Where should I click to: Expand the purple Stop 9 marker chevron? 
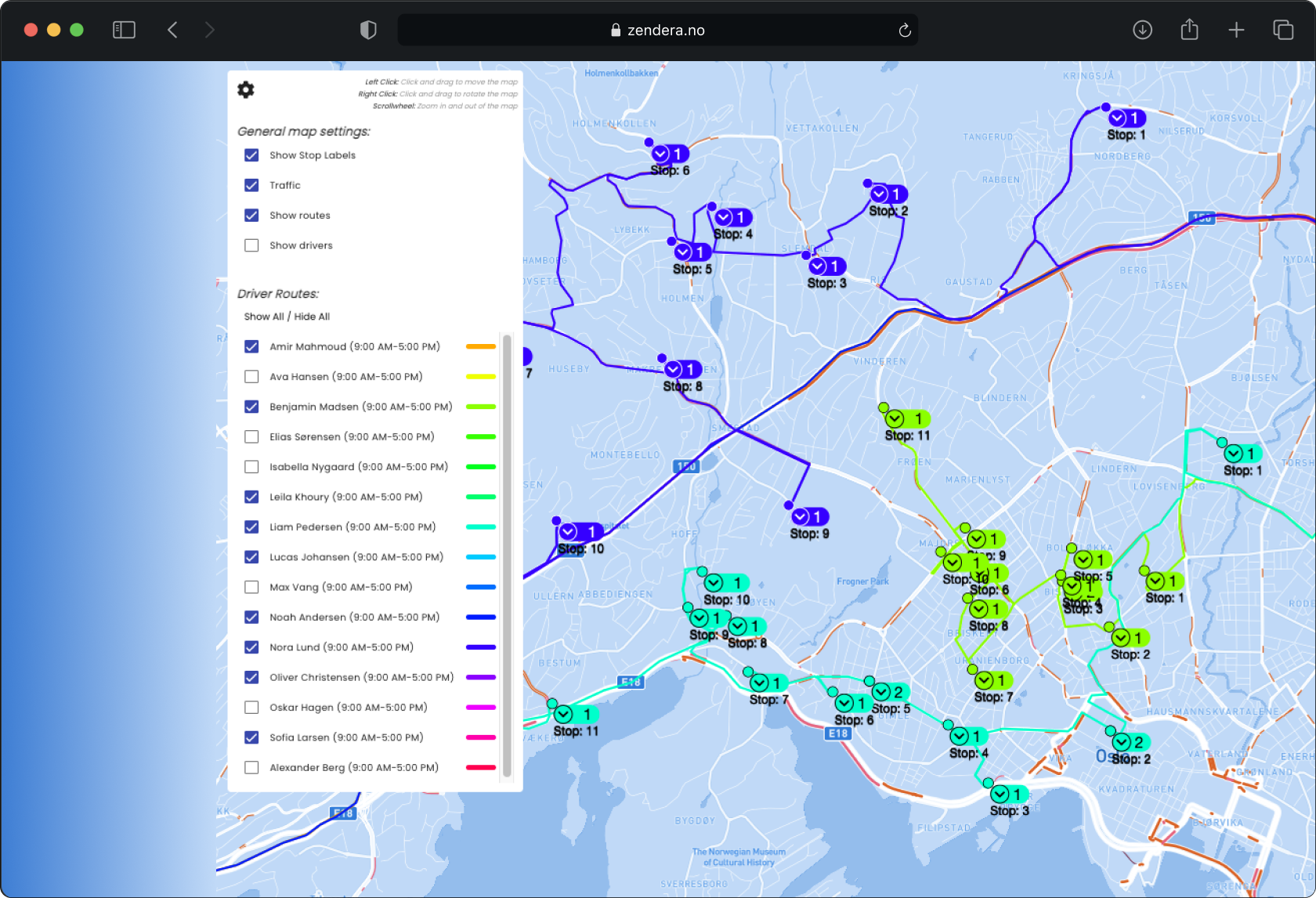pyautogui.click(x=801, y=517)
